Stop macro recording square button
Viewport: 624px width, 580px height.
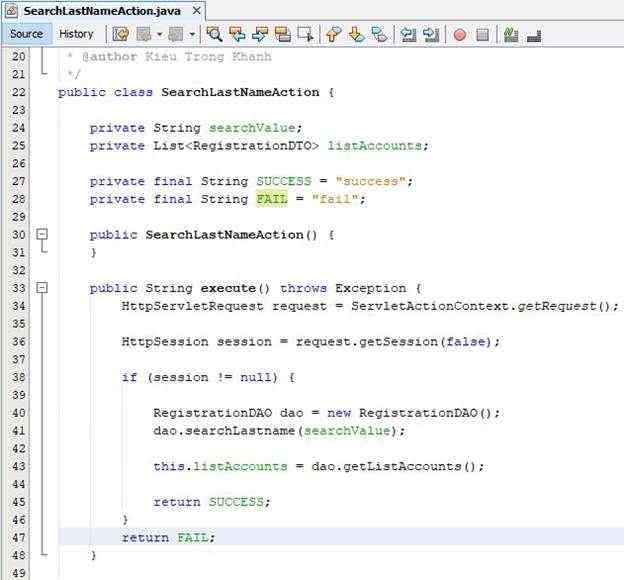[482, 35]
